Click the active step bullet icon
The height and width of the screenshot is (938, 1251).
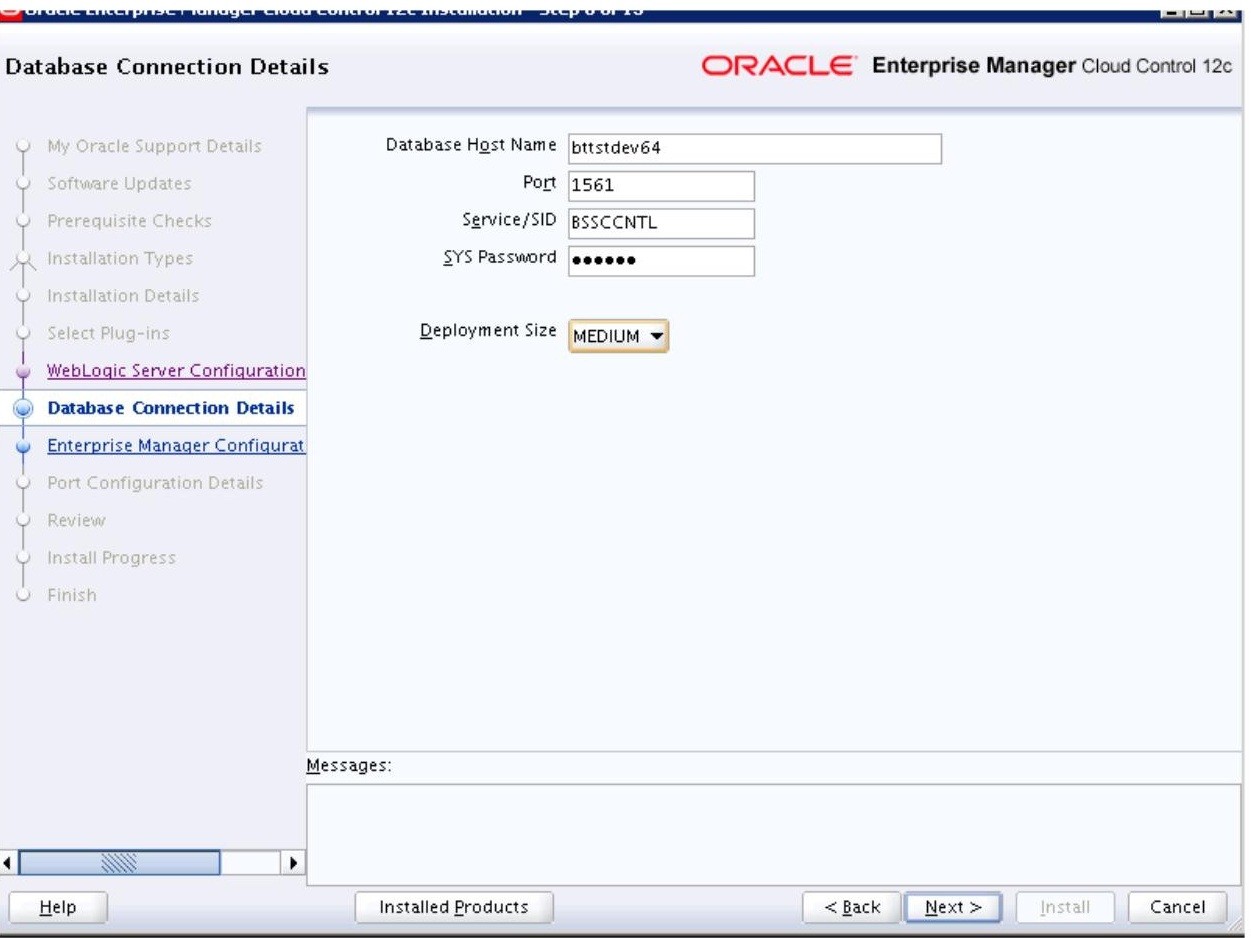[x=25, y=408]
